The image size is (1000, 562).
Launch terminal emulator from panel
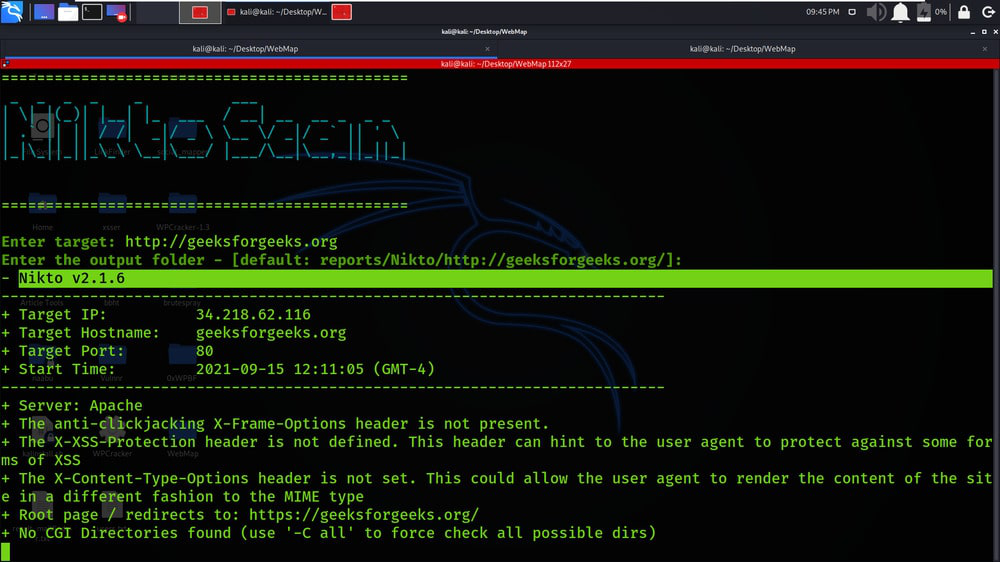[x=92, y=12]
